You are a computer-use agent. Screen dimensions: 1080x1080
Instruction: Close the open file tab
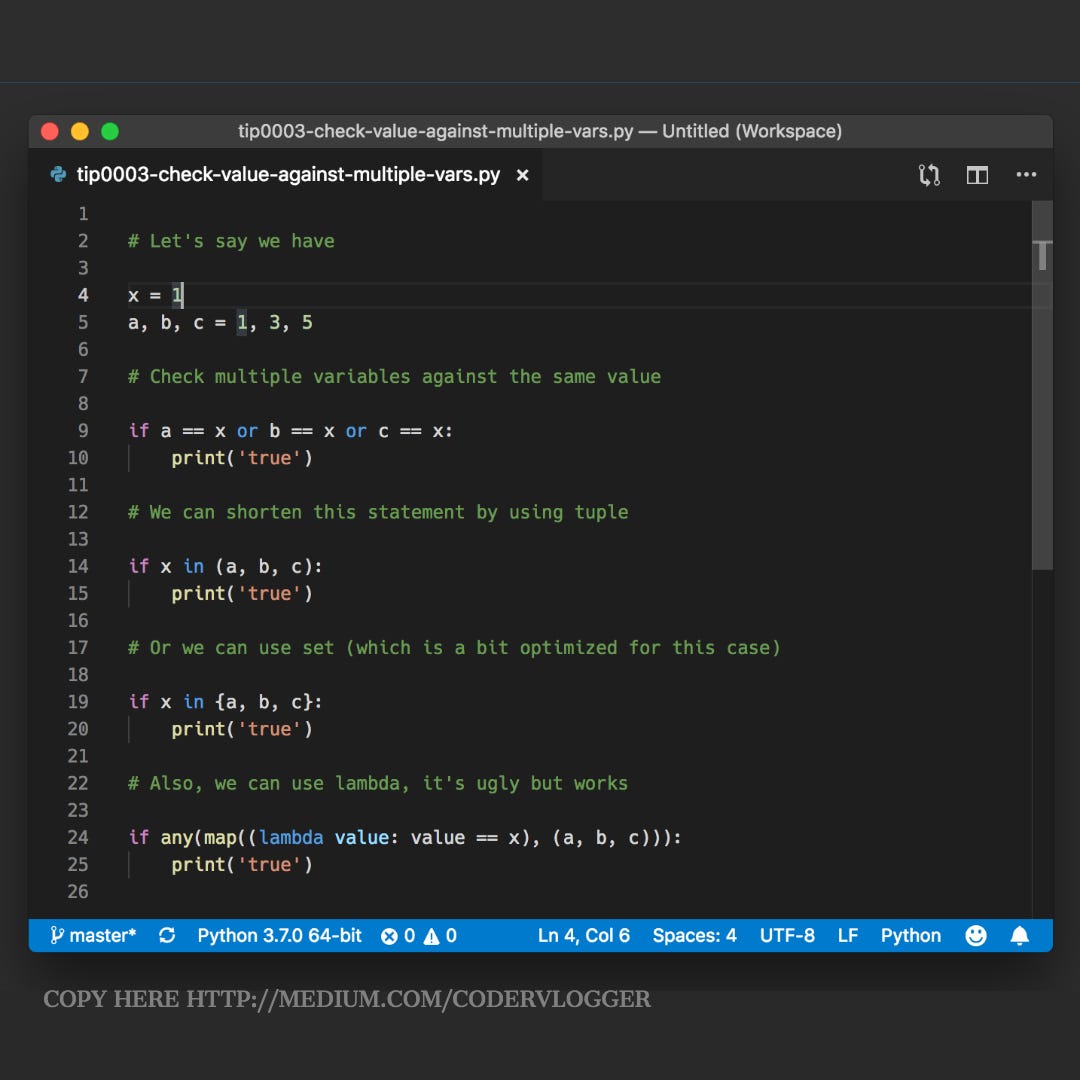(x=522, y=174)
